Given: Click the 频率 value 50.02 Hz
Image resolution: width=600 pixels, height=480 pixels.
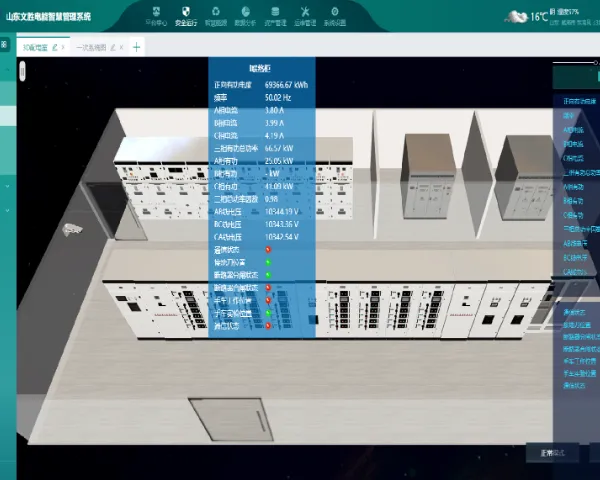Looking at the screenshot, I should (x=278, y=98).
